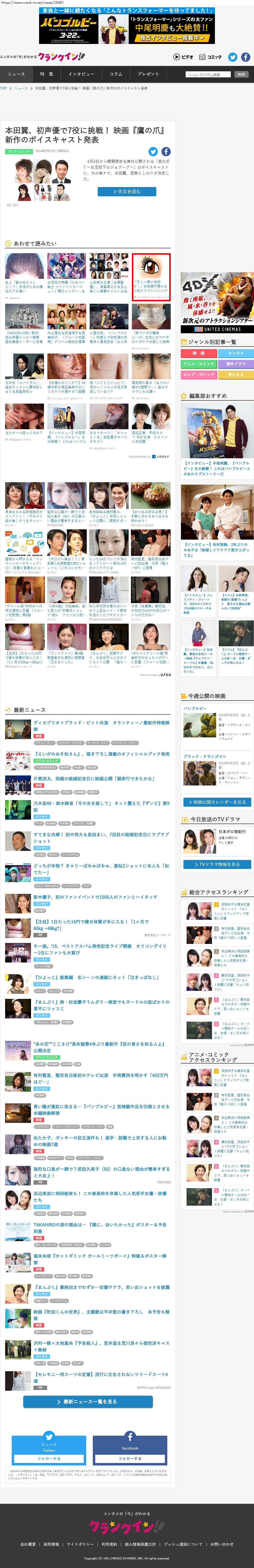Click the 全文を読む button
The width and height of the screenshot is (254, 1568).
(x=127, y=191)
